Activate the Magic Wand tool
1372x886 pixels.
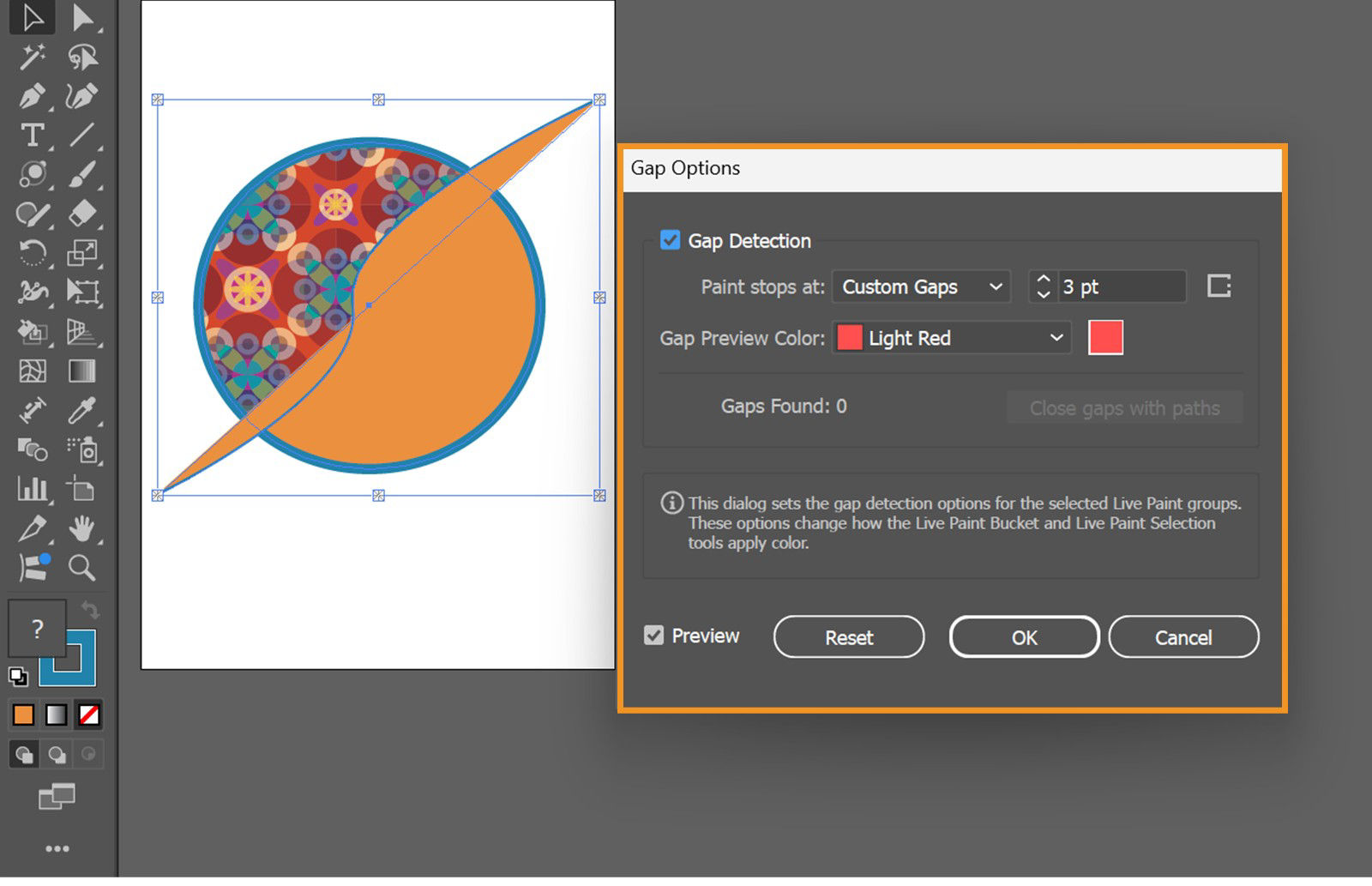[x=32, y=57]
